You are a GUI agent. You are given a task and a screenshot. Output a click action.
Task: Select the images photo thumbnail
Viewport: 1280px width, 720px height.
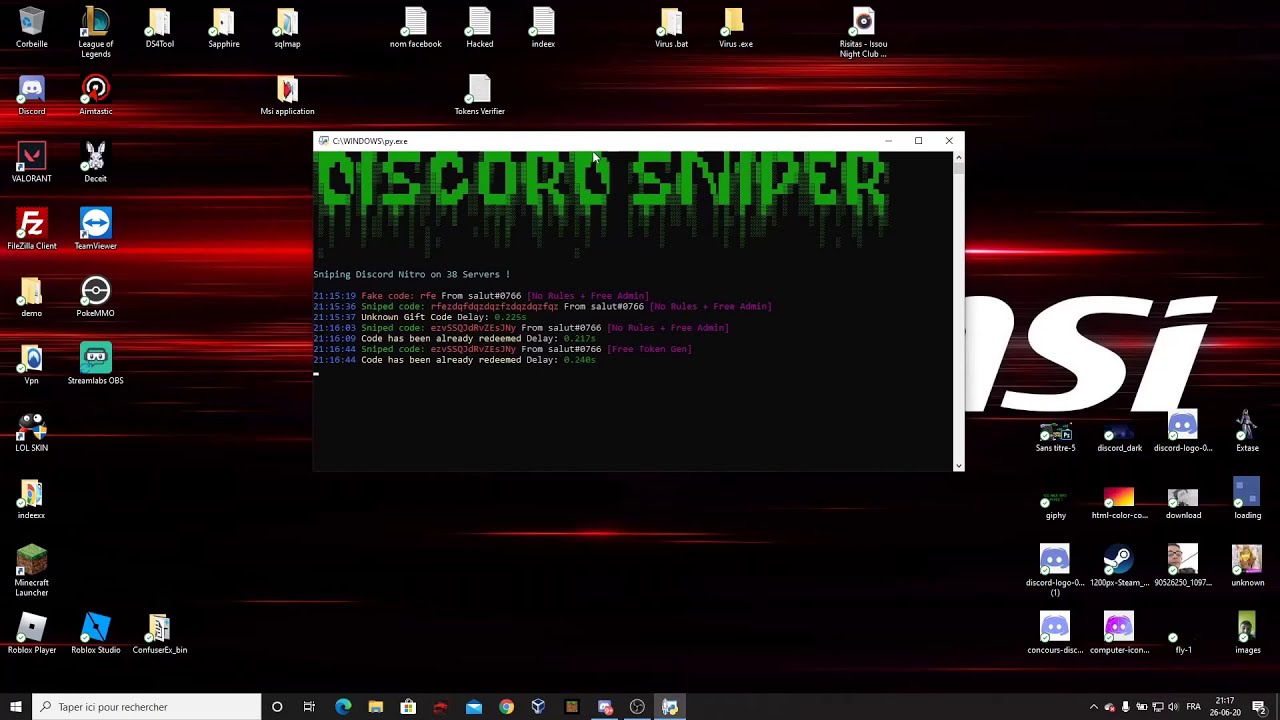click(x=1247, y=633)
